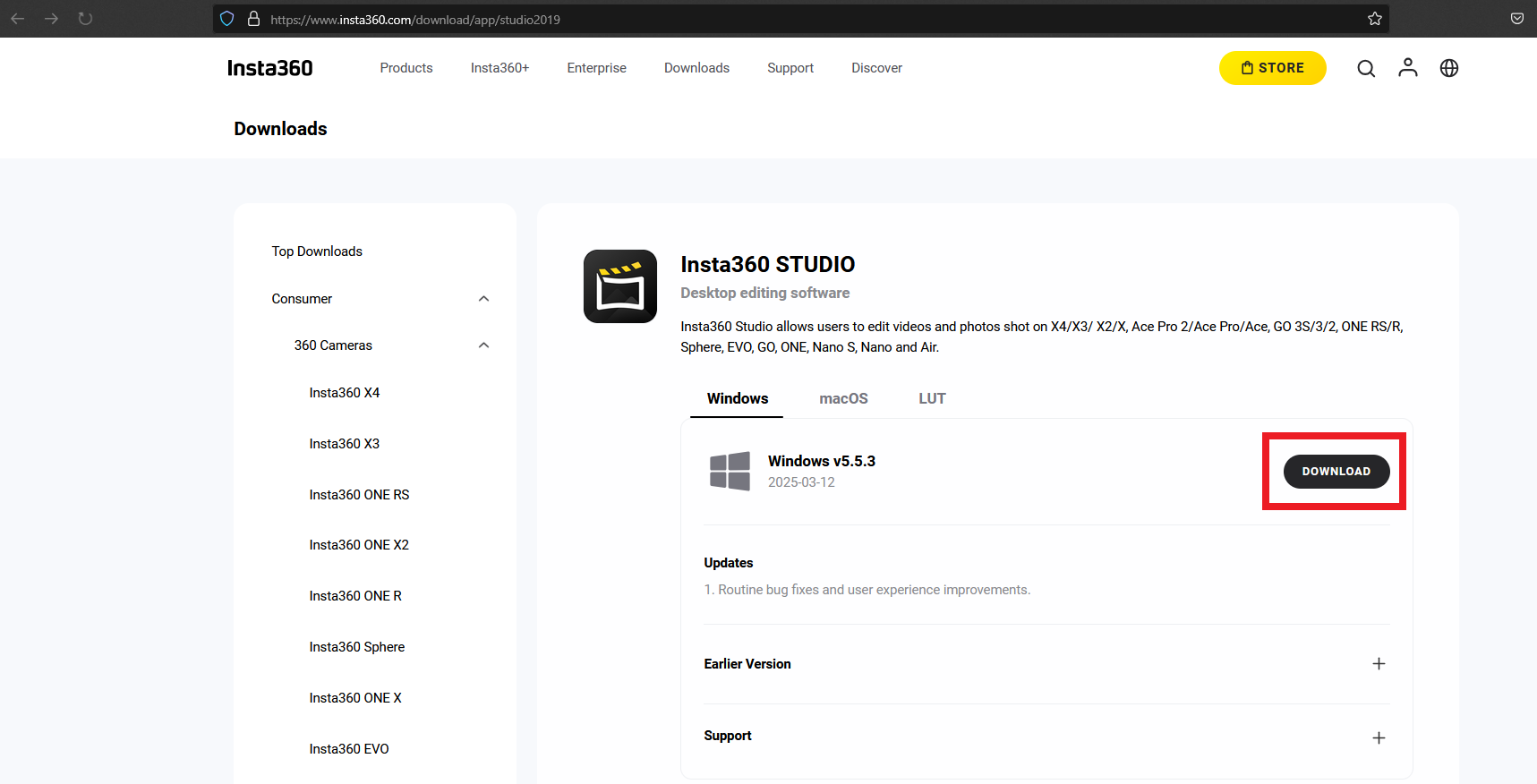Open Insta360 ONE R downloads
Viewport: 1537px width, 784px height.
[x=355, y=596]
